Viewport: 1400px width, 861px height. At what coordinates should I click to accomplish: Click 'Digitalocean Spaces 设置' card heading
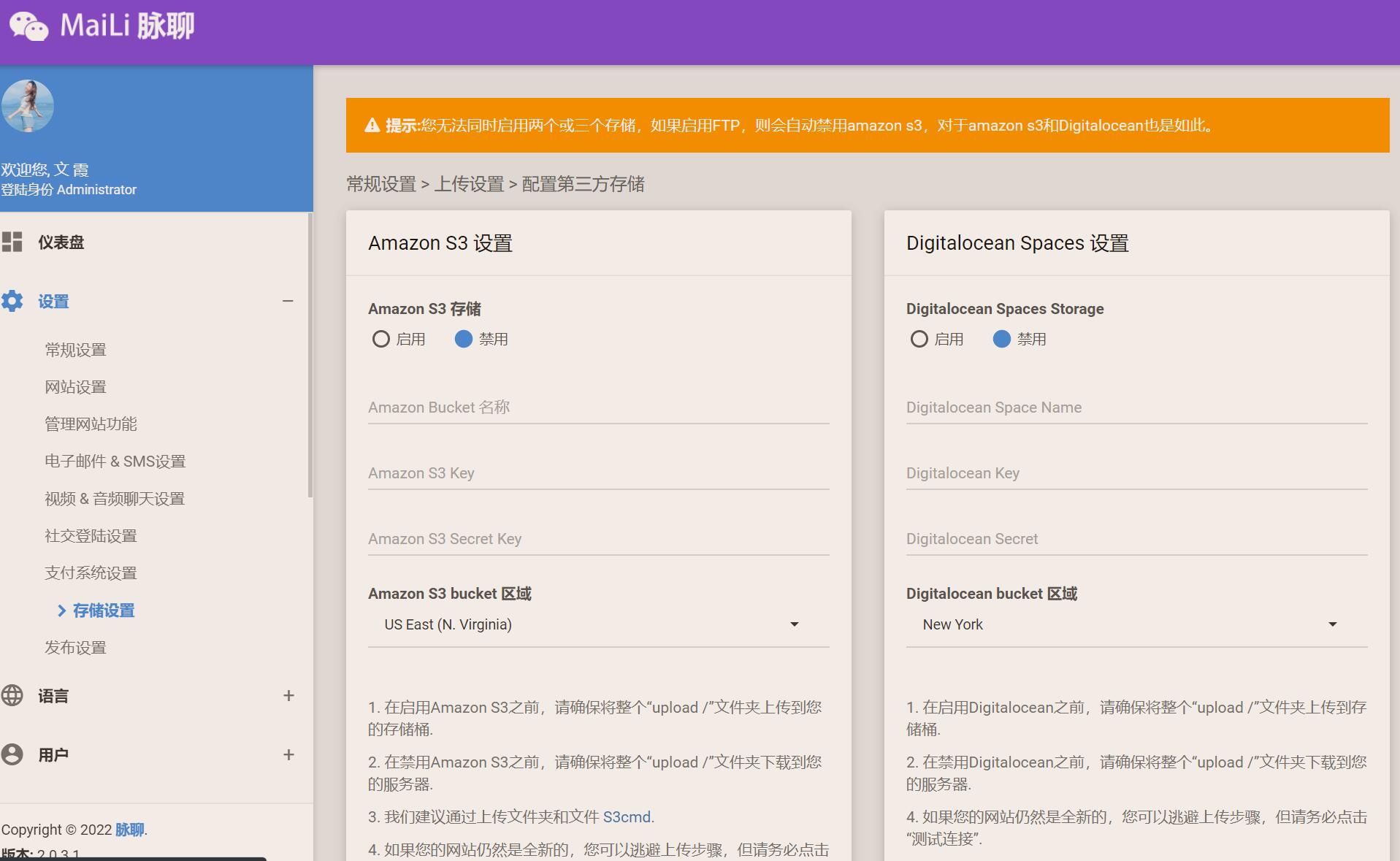pos(1017,243)
